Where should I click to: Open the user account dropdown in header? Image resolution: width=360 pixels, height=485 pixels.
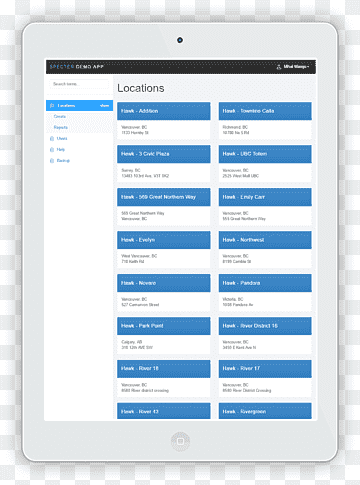point(293,67)
